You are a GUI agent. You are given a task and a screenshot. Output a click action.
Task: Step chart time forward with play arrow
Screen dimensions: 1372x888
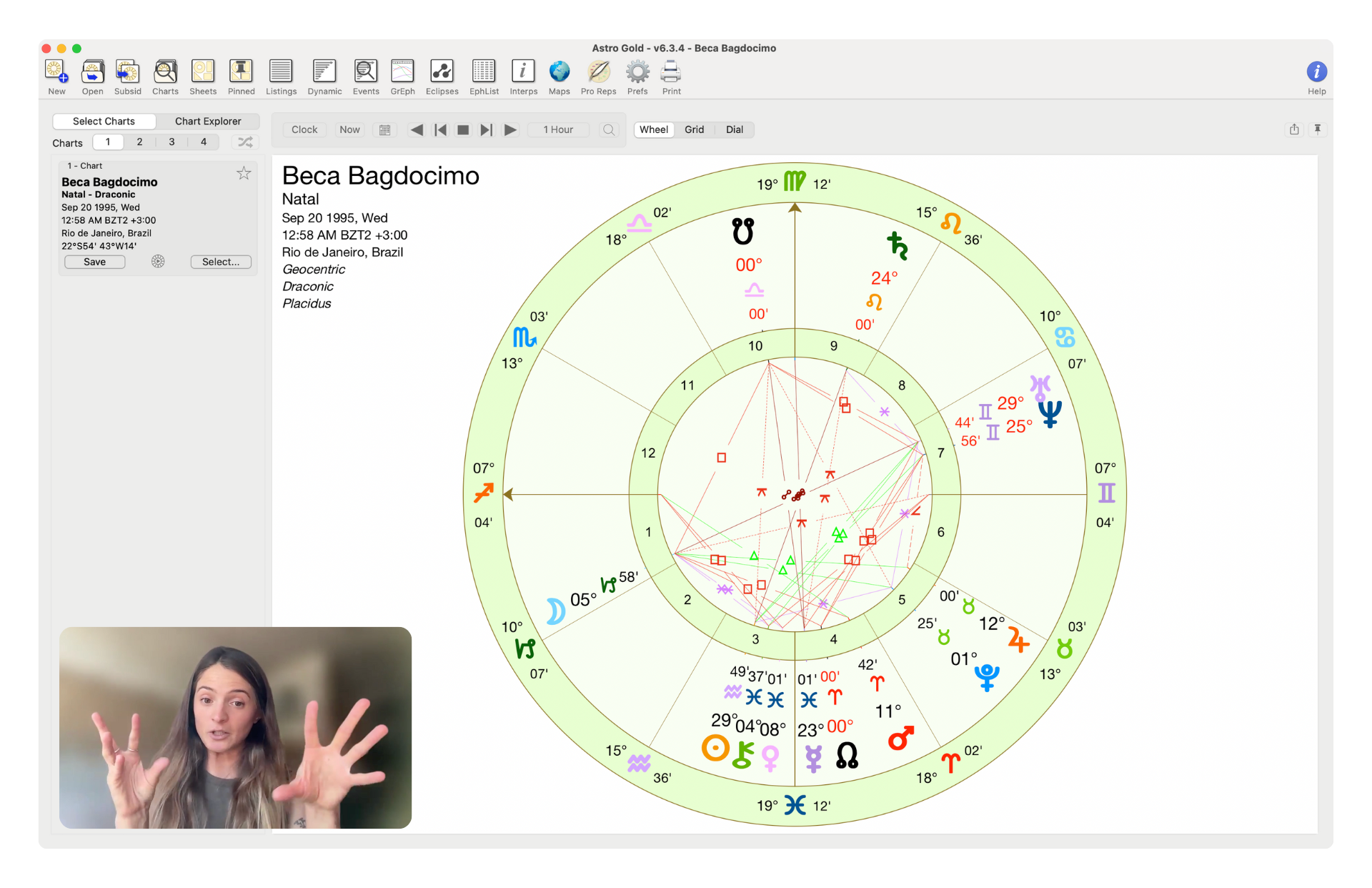click(510, 129)
